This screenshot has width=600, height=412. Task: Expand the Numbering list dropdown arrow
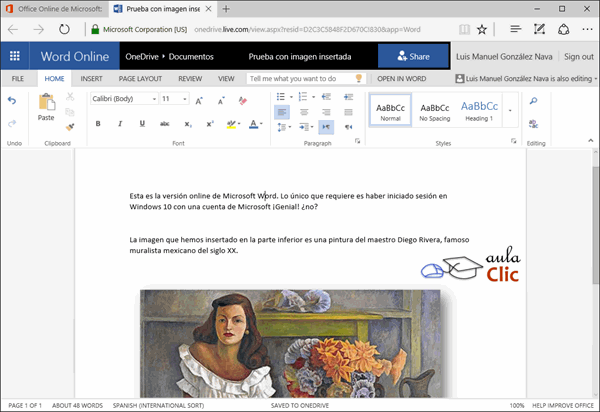coord(313,97)
